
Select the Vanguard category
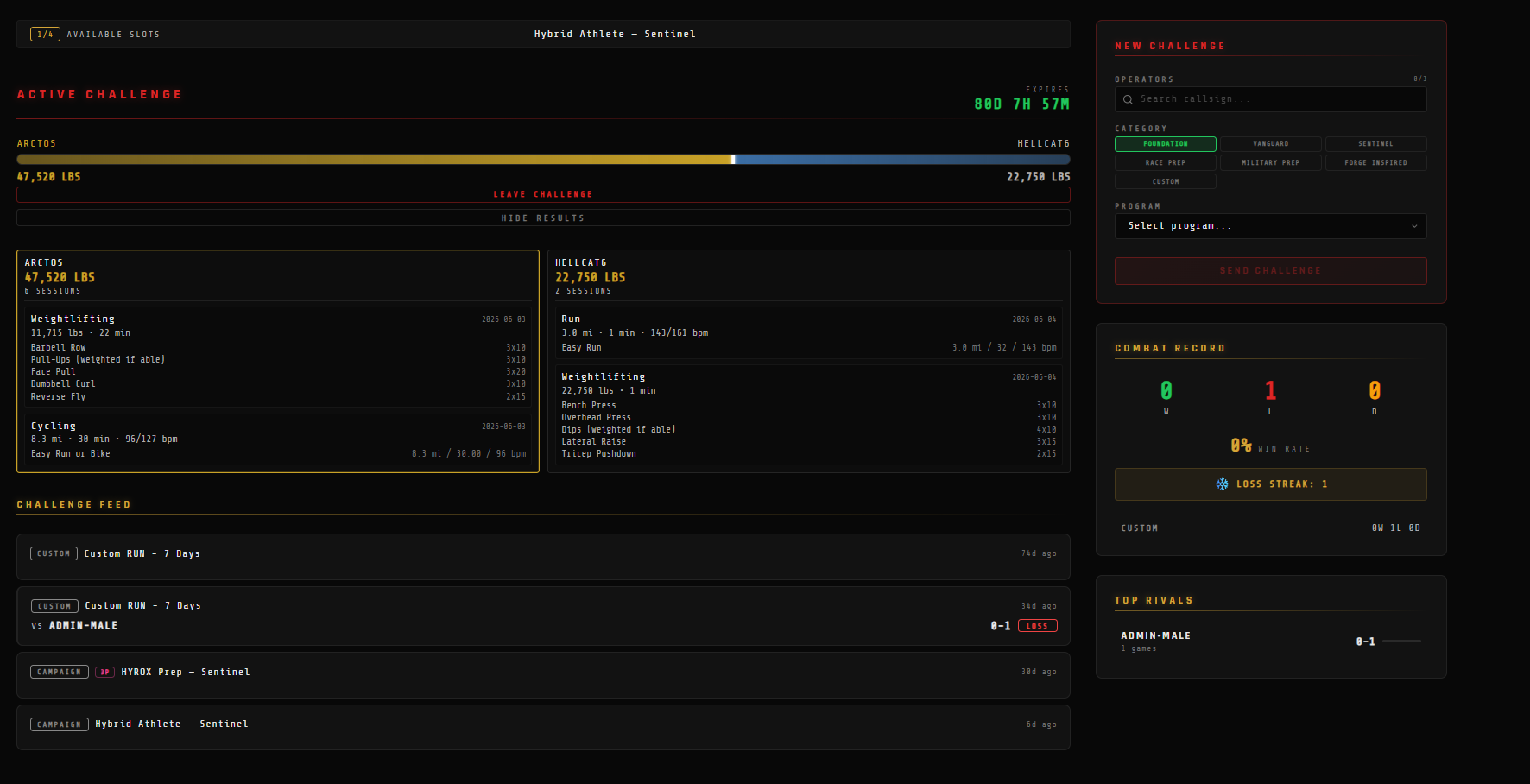(x=1271, y=144)
